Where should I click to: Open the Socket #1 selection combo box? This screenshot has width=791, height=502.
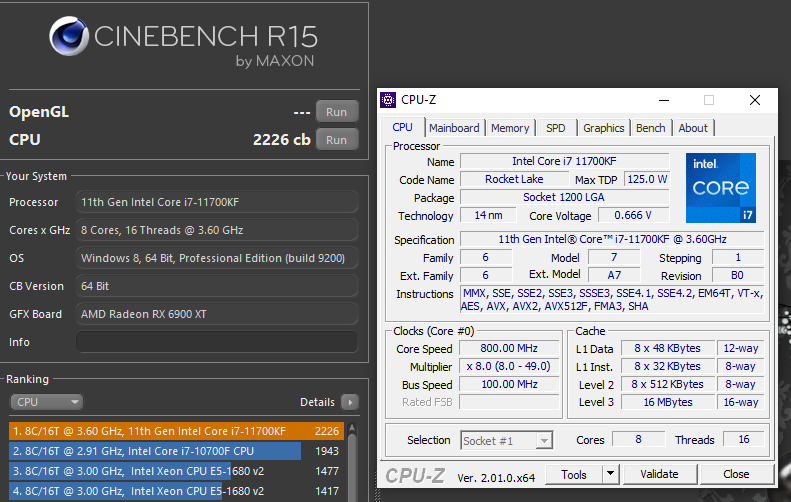pos(506,440)
